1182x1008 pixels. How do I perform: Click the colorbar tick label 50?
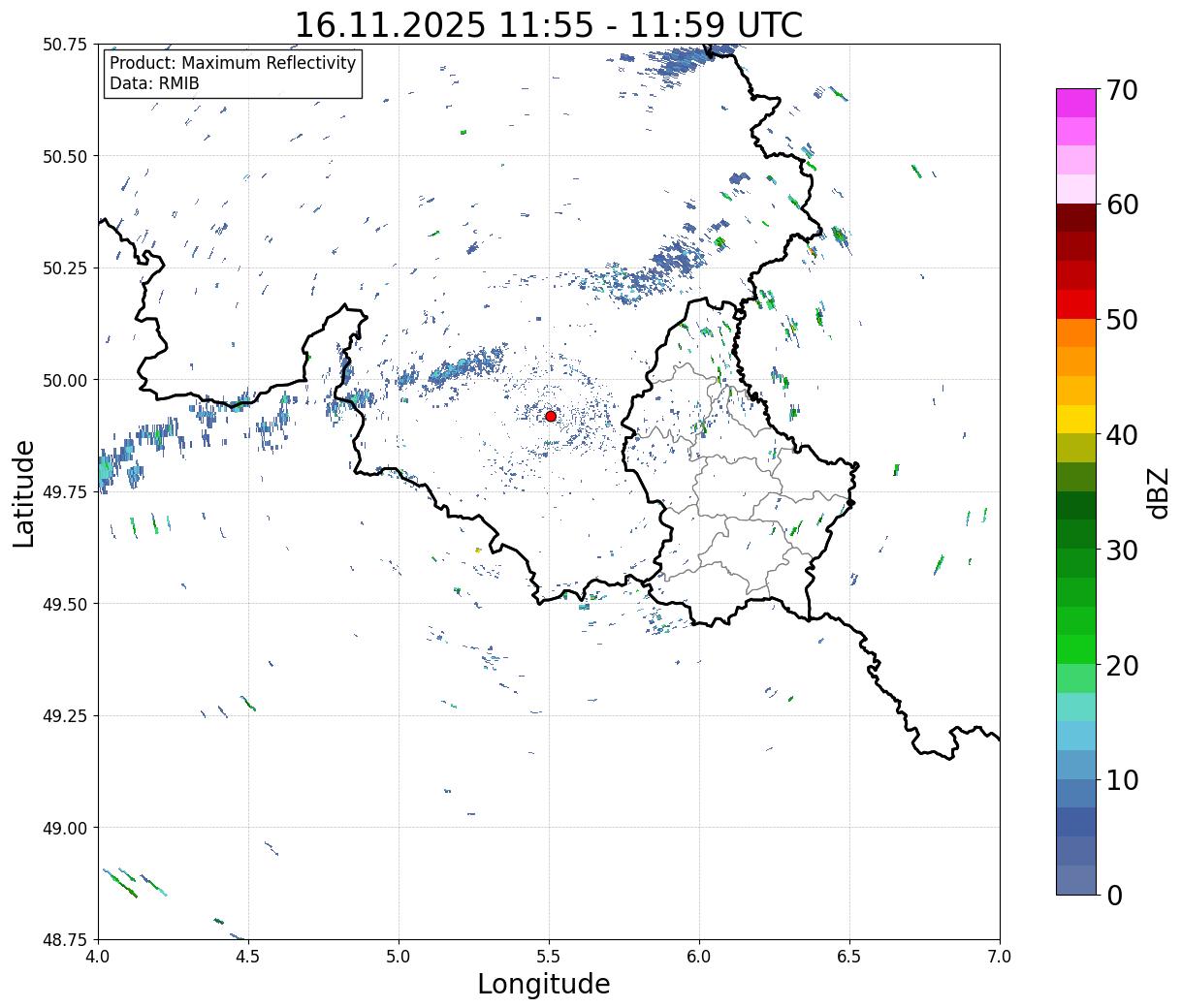(x=1122, y=320)
